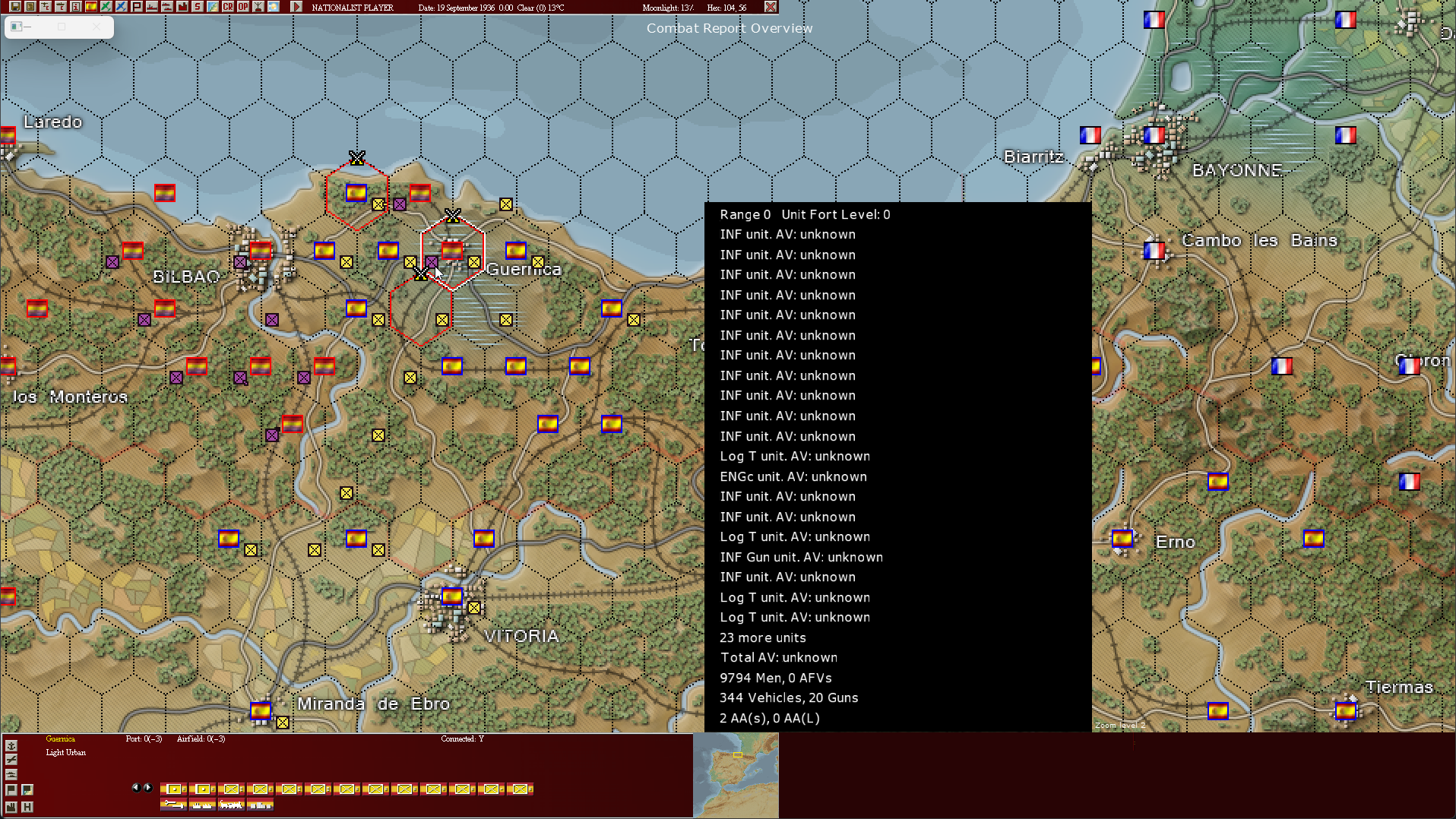
Task: Click the 'Connected: Y' status text
Action: pyautogui.click(x=462, y=739)
